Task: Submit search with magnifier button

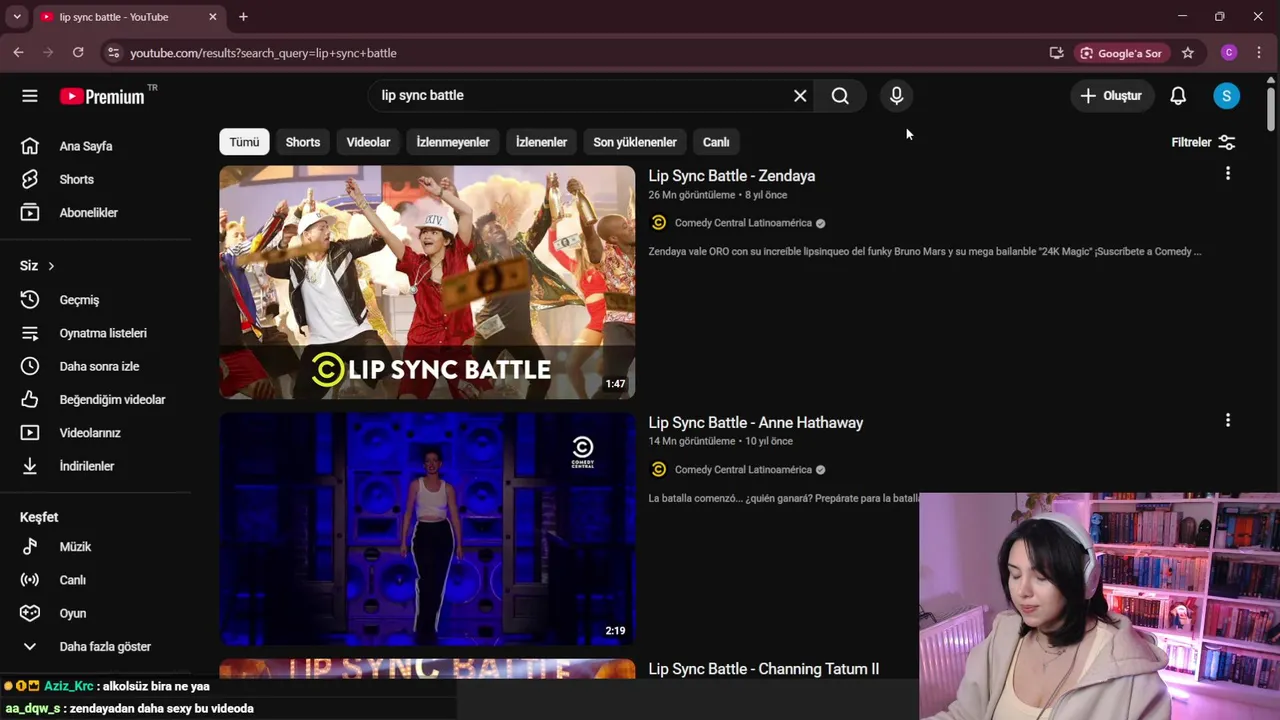Action: click(840, 96)
